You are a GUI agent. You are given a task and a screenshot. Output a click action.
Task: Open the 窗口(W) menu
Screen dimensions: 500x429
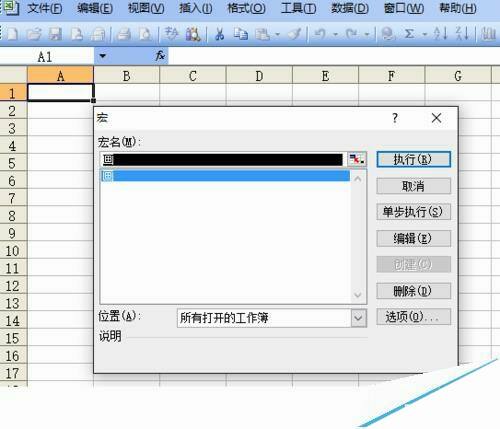click(404, 8)
